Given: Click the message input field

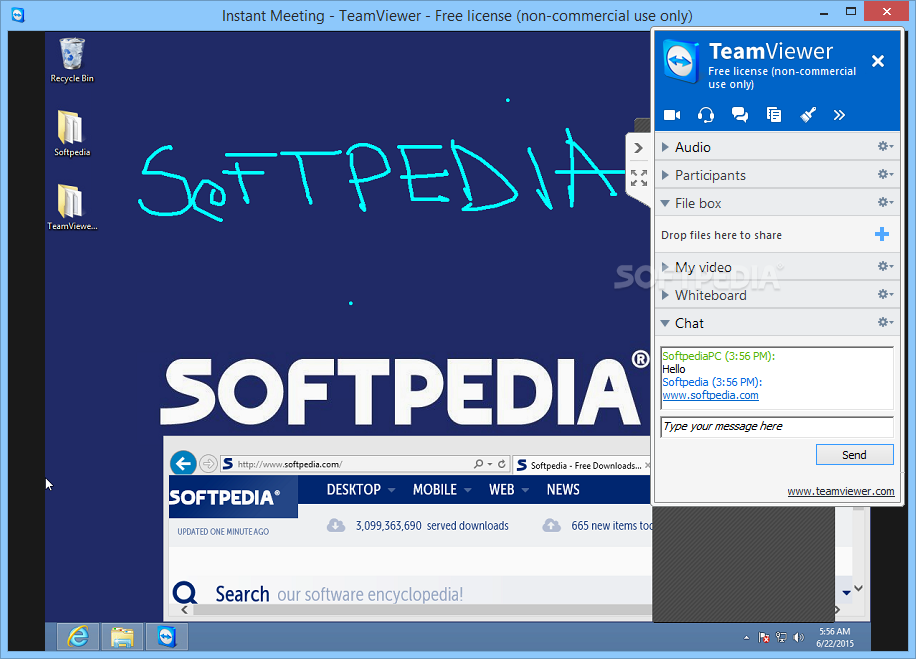Looking at the screenshot, I should click(x=777, y=426).
